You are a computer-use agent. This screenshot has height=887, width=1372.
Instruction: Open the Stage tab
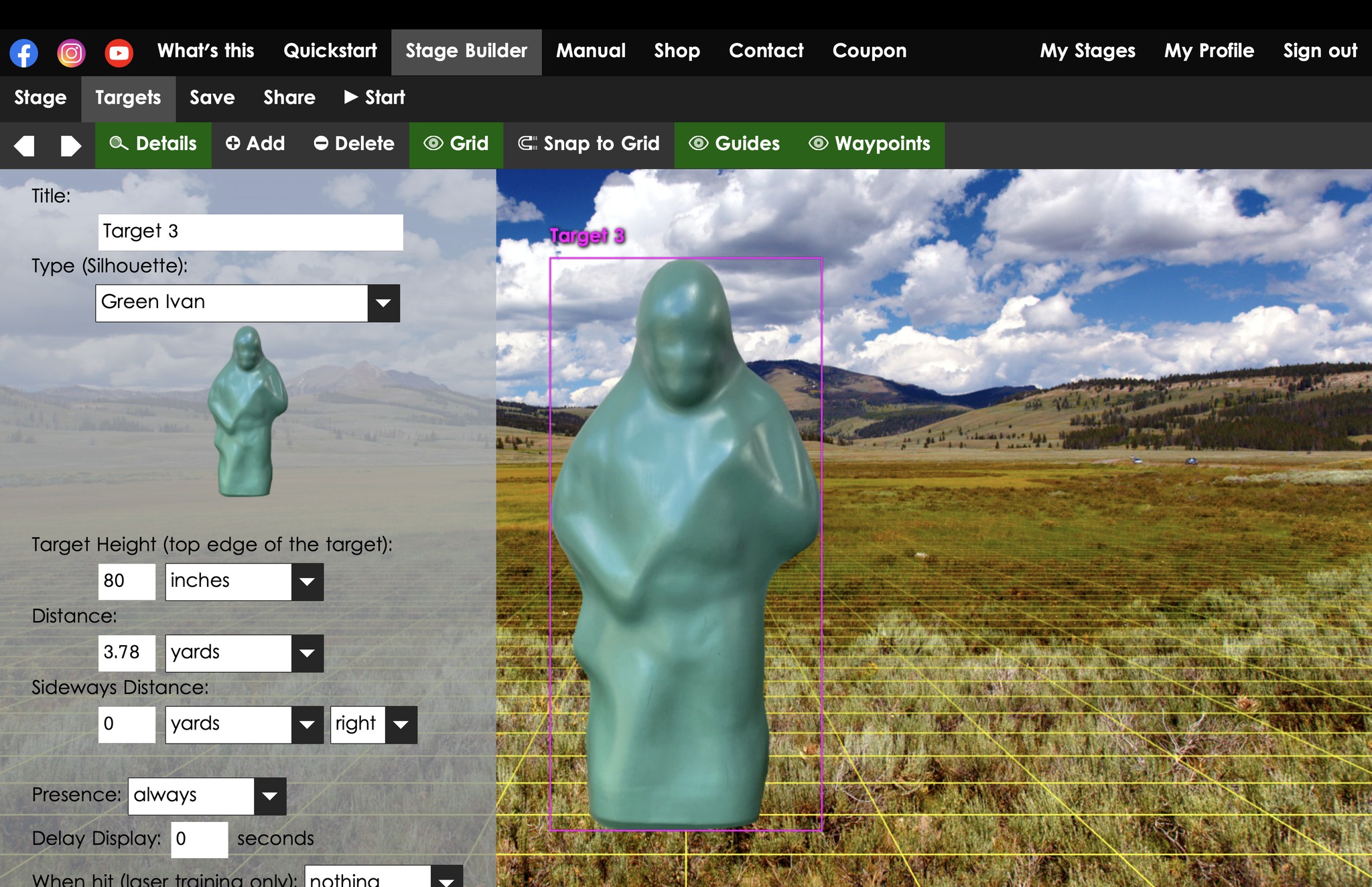click(x=40, y=98)
